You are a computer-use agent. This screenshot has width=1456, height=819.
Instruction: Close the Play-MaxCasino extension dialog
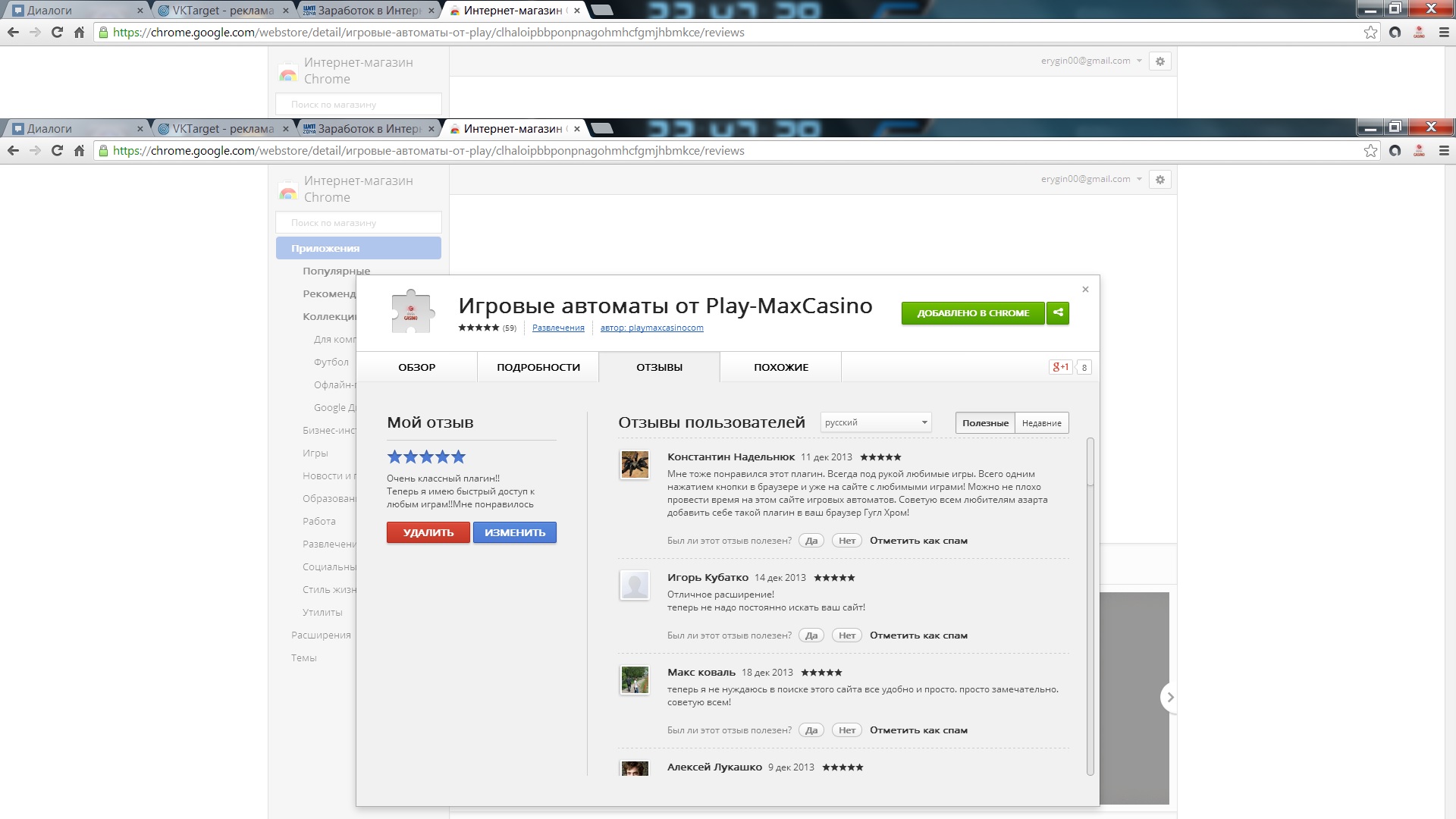tap(1085, 289)
